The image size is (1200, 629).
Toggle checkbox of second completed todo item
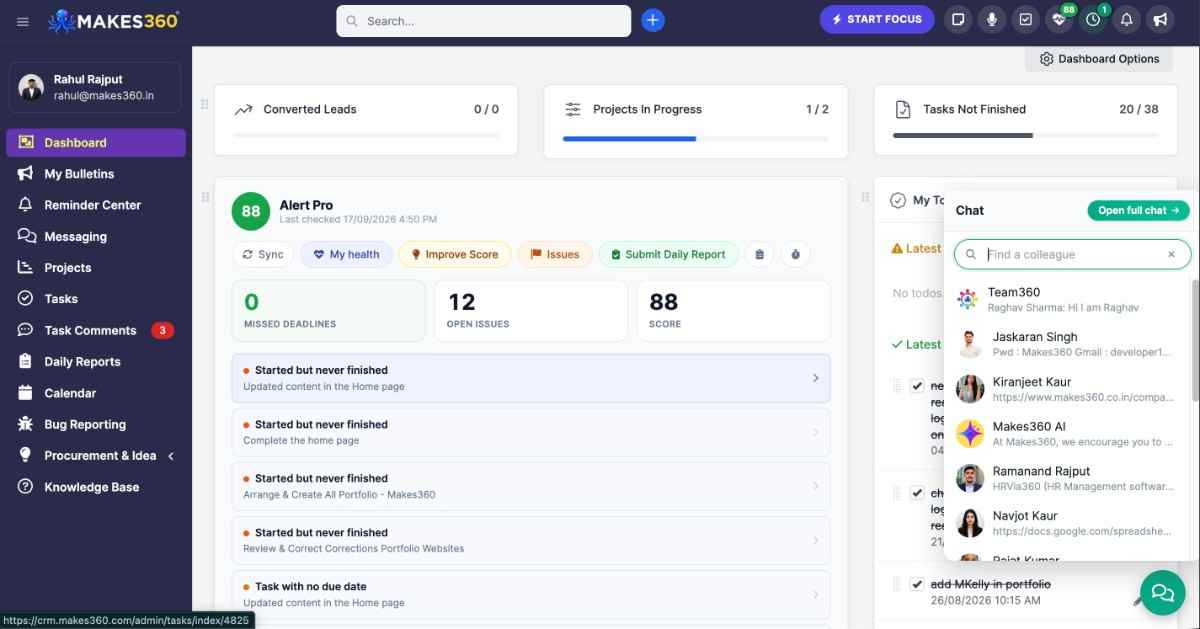(x=917, y=492)
